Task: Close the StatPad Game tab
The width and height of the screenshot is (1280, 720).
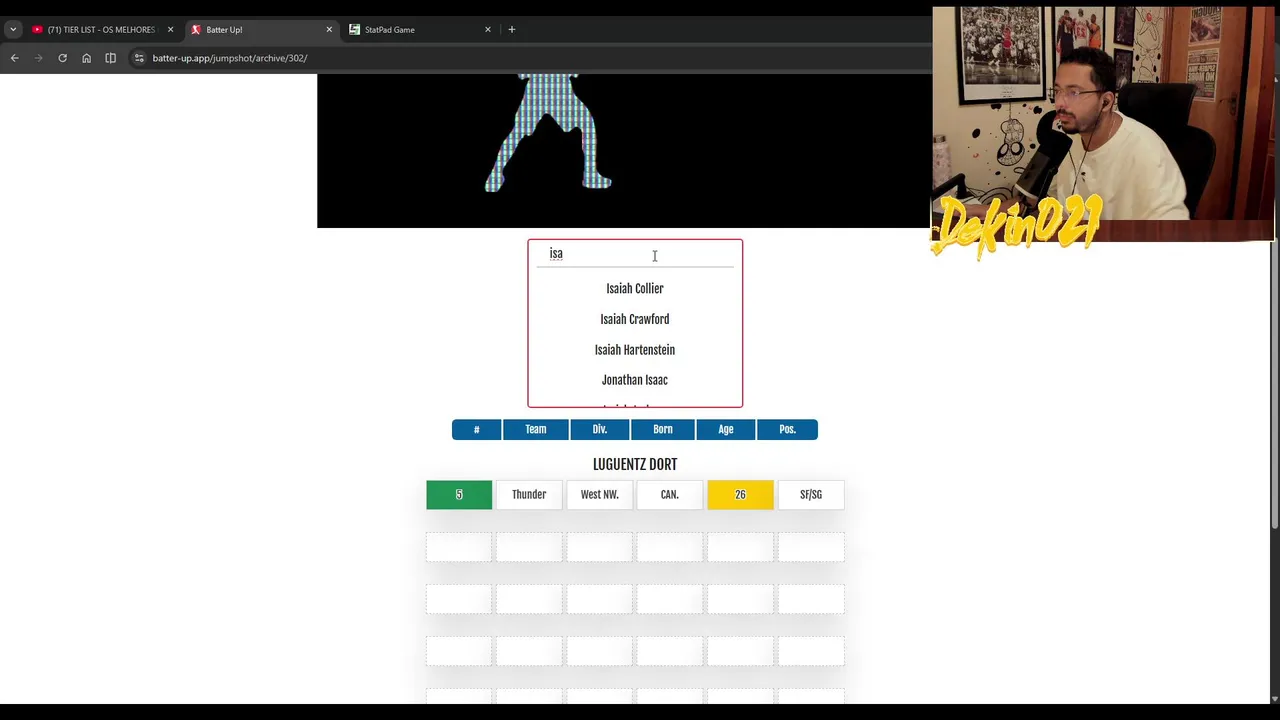Action: coord(488,30)
